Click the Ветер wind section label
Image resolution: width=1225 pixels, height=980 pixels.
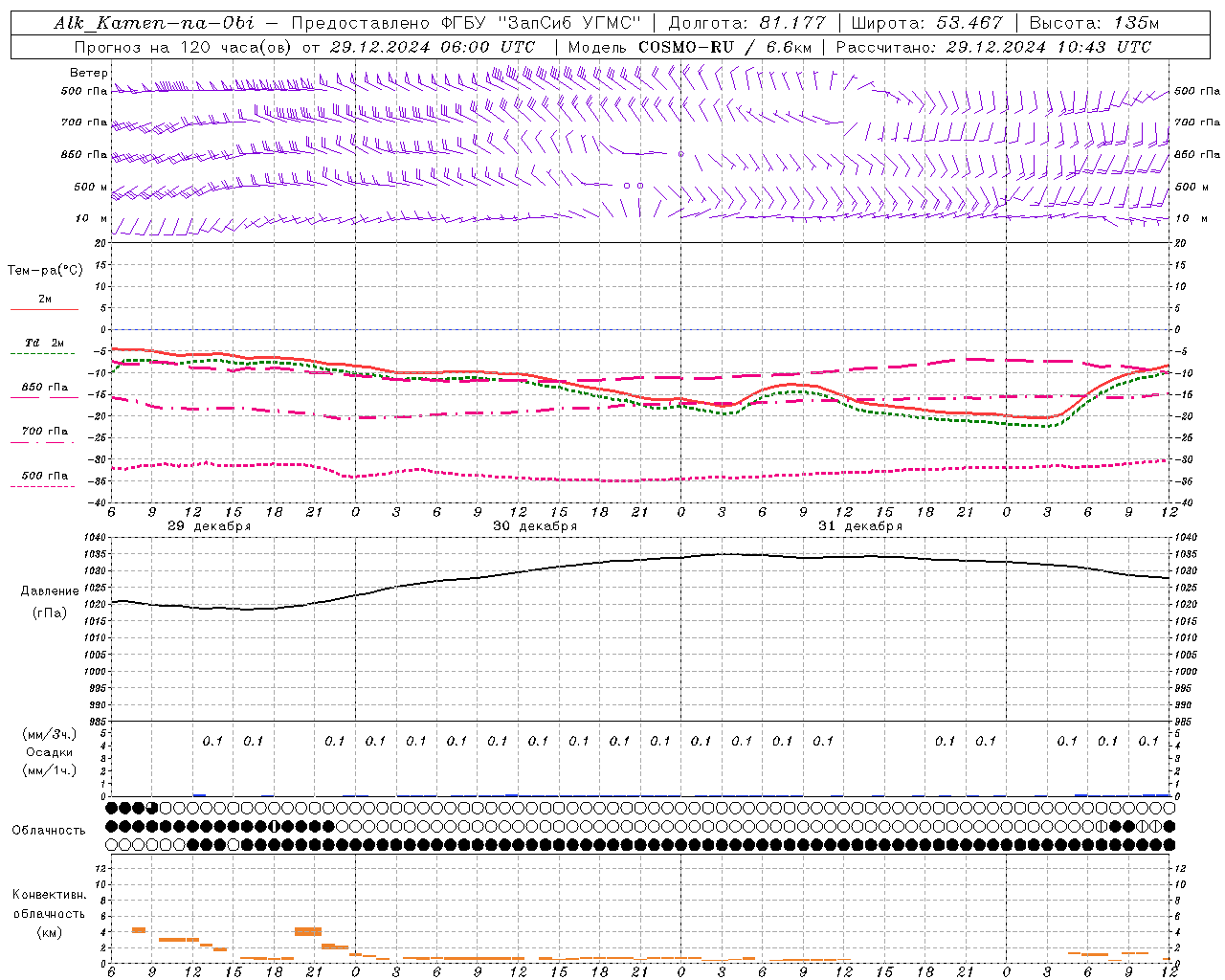89,73
